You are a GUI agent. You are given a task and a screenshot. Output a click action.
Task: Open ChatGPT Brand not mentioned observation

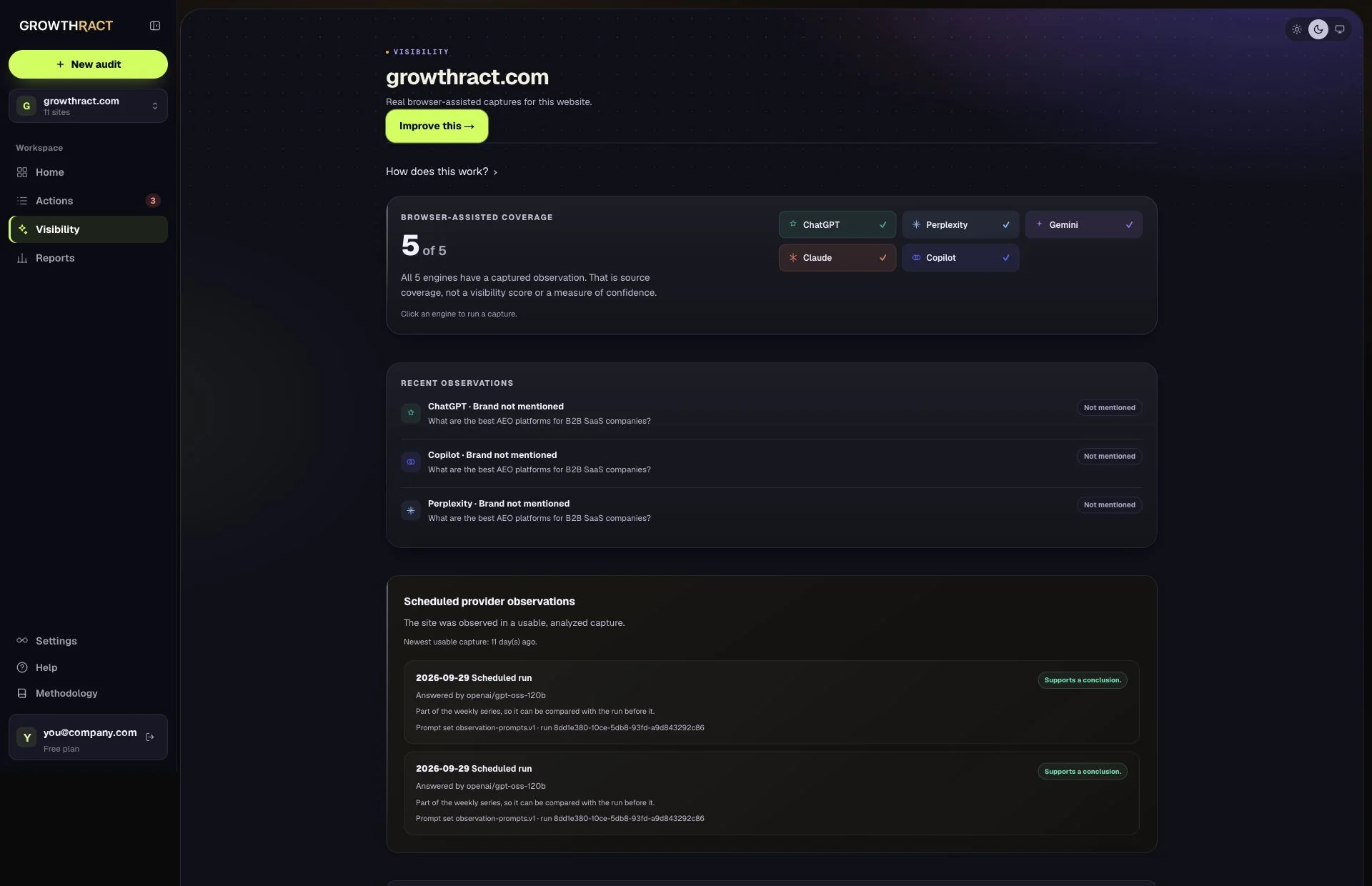tap(771, 414)
